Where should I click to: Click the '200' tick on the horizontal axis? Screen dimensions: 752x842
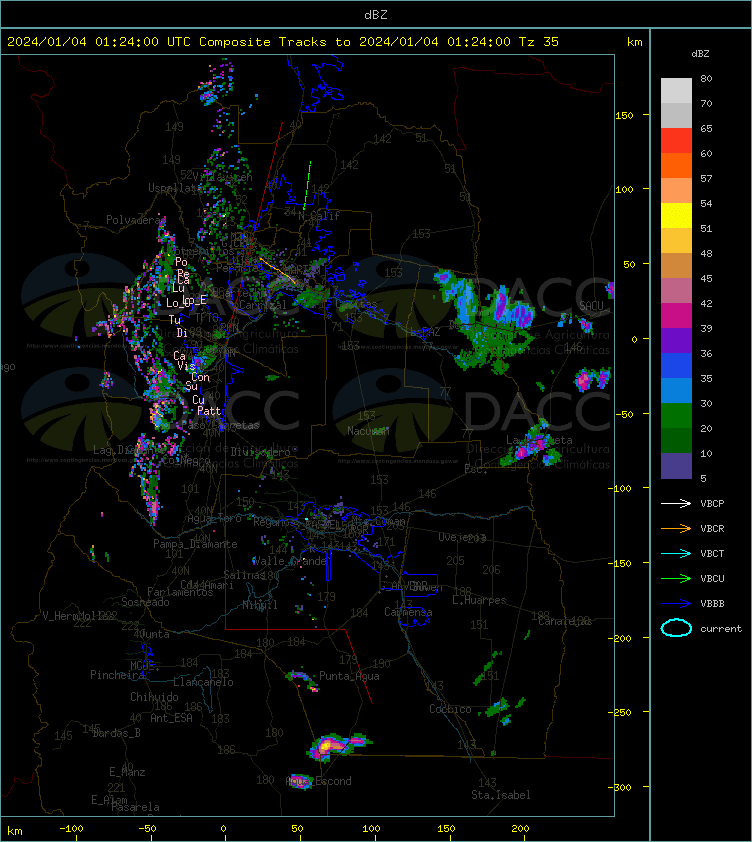tap(520, 829)
